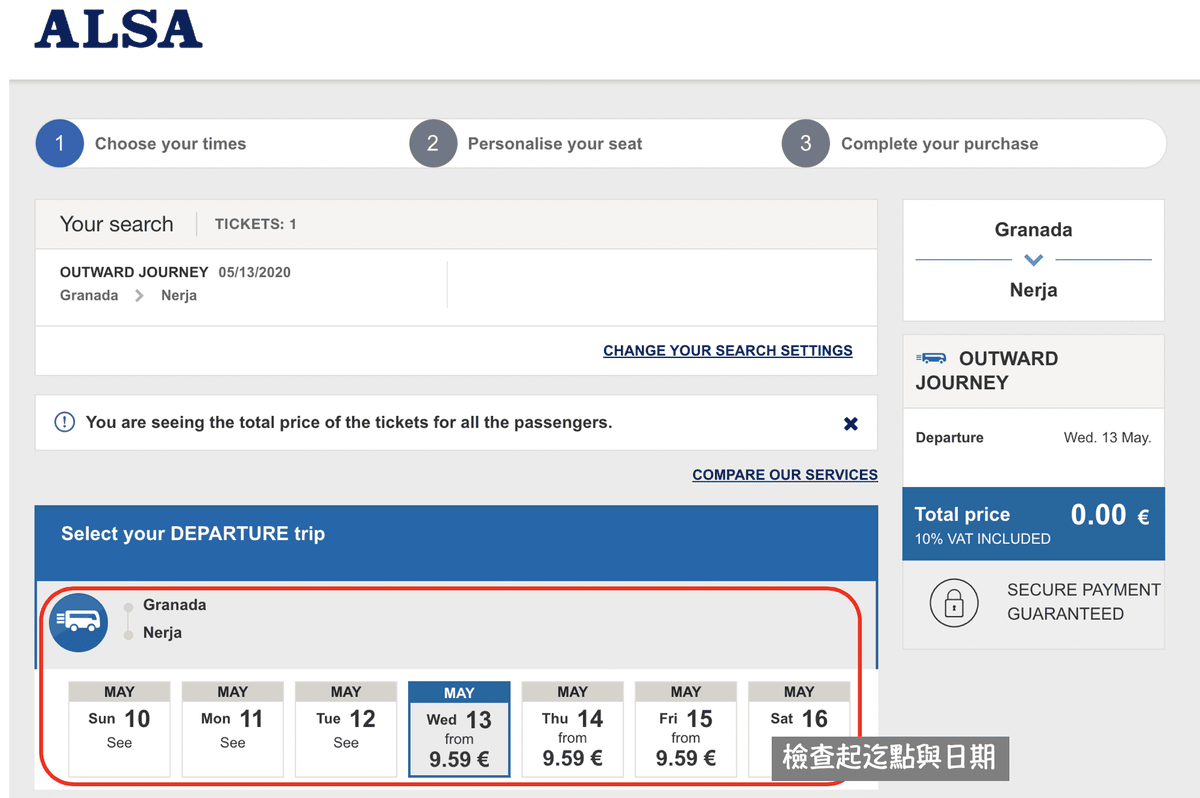Screen dimensions: 1200x798
Task: Click the 10% VAT INCLUDED text
Action: pyautogui.click(x=983, y=539)
